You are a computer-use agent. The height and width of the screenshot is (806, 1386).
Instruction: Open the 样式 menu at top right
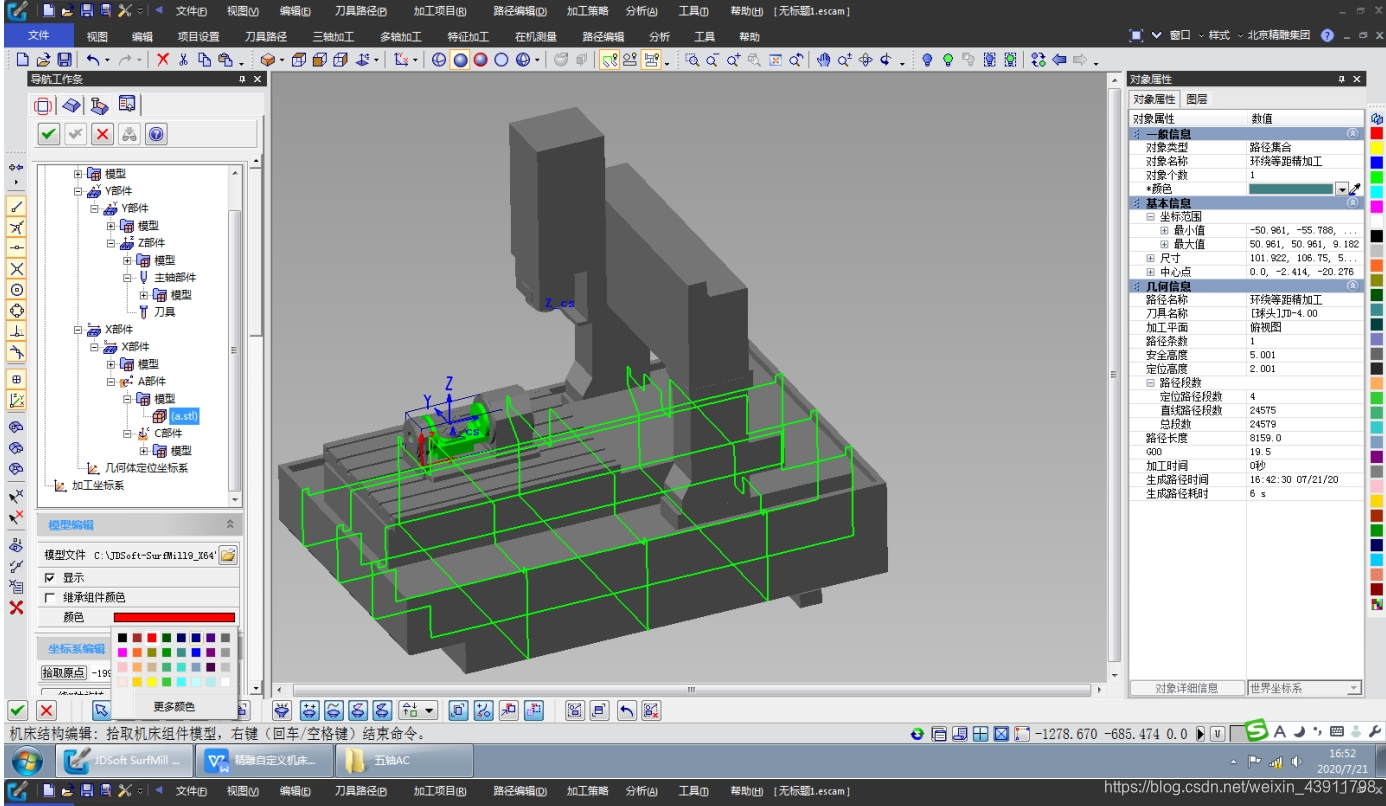(1219, 35)
